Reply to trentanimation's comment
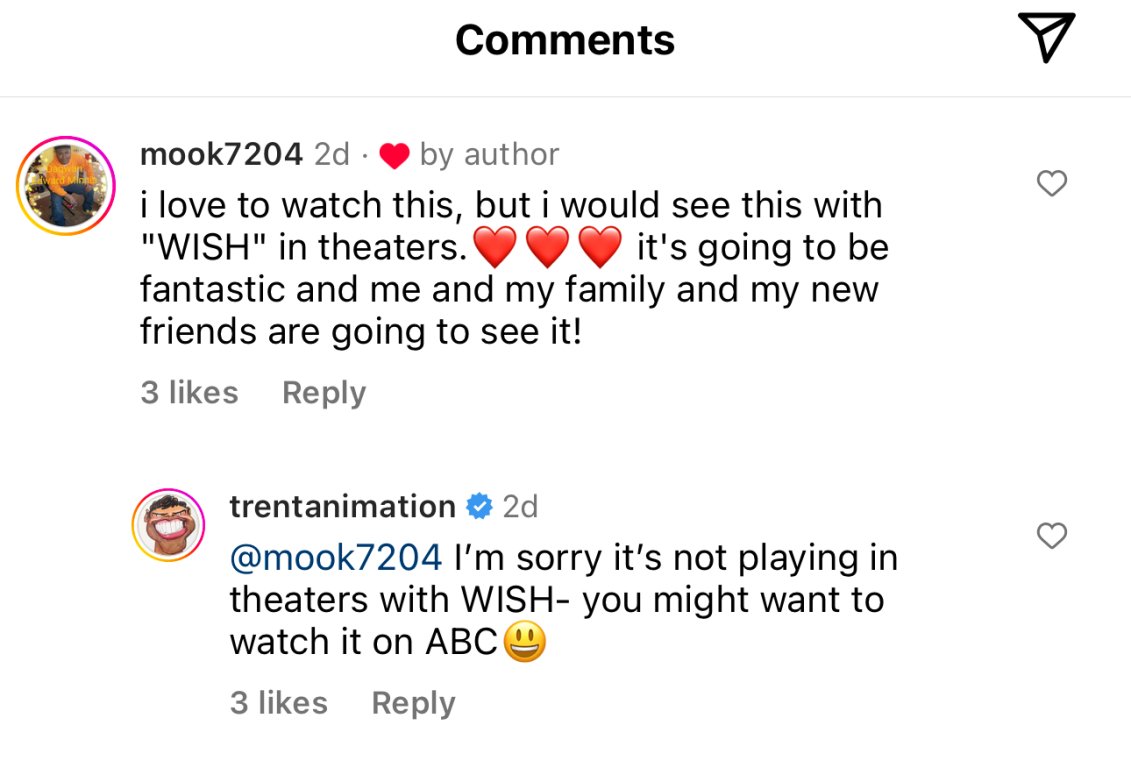Screen dimensions: 1131x768 [413, 703]
